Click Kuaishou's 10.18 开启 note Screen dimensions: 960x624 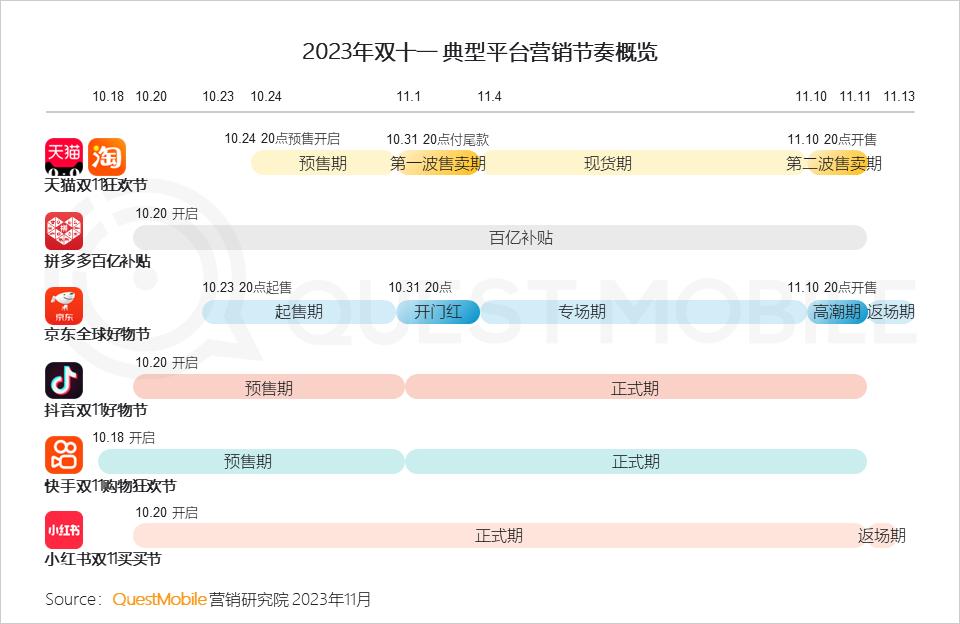(x=124, y=437)
